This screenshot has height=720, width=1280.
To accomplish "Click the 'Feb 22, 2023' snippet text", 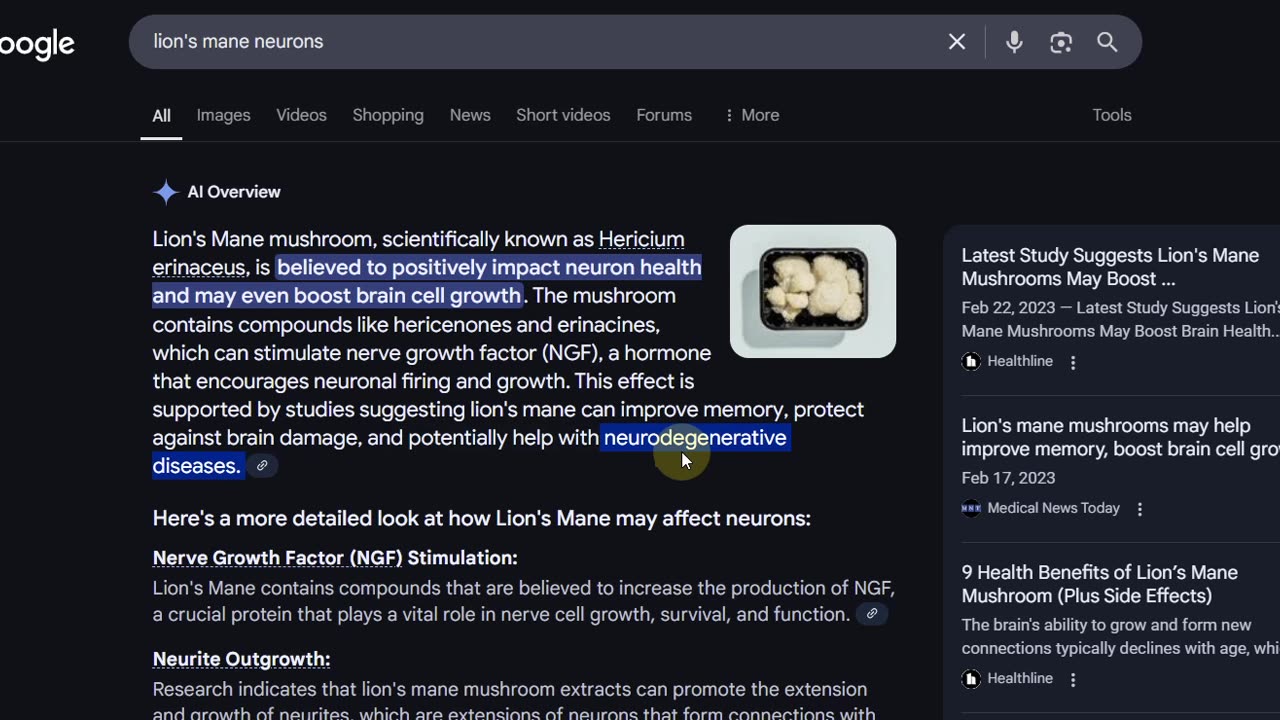I will 1006,308.
